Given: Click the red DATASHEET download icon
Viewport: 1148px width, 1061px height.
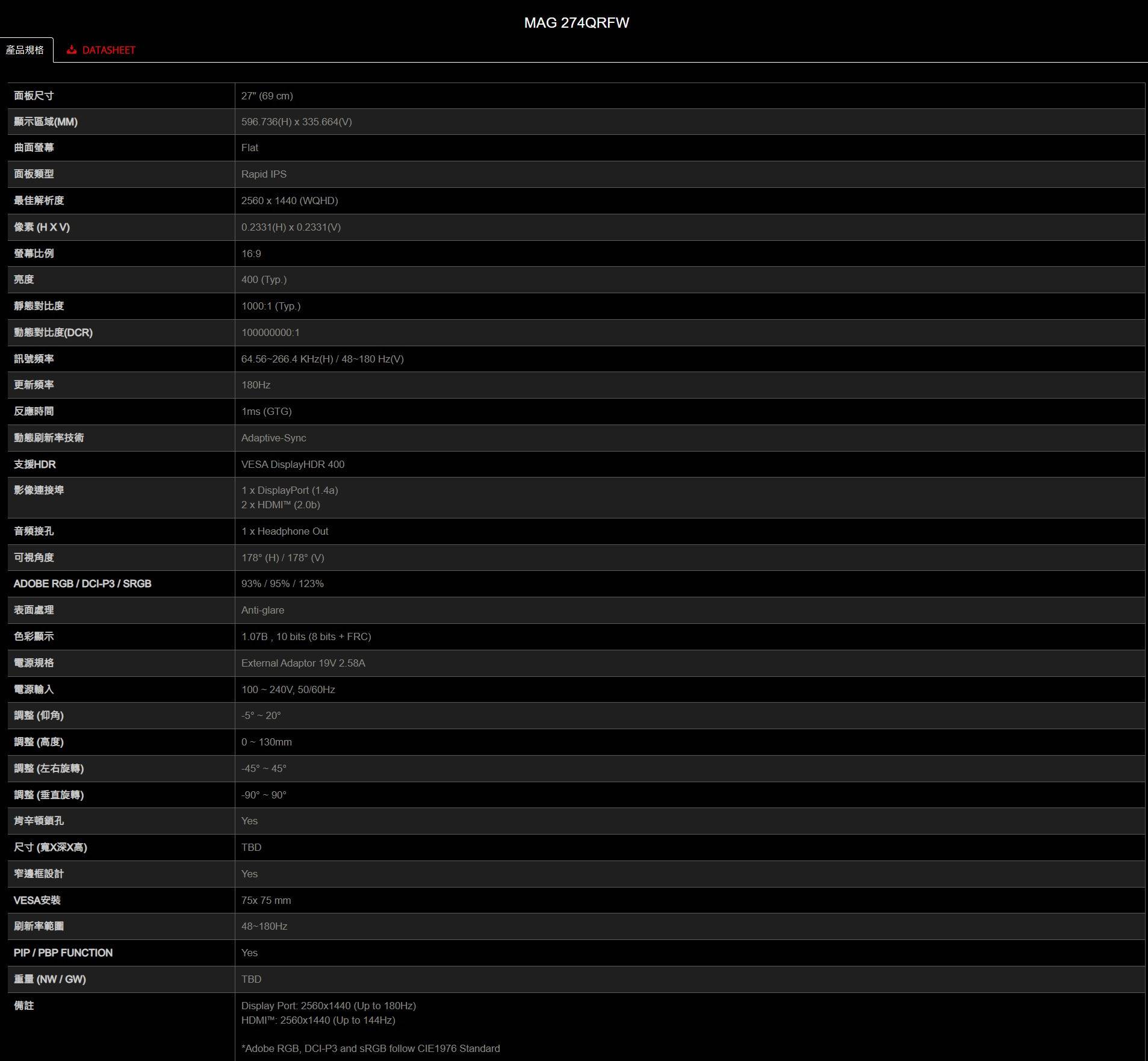Looking at the screenshot, I should [72, 50].
